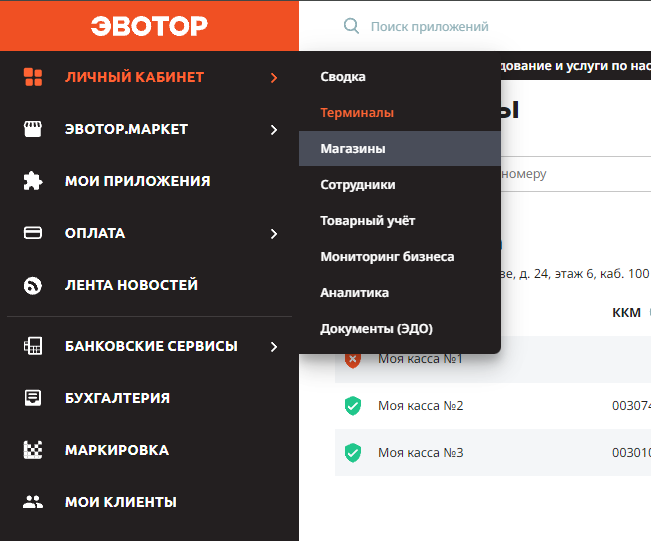651x541 pixels.
Task: Expand the Эвотор.Маркет chevron
Action: click(274, 130)
